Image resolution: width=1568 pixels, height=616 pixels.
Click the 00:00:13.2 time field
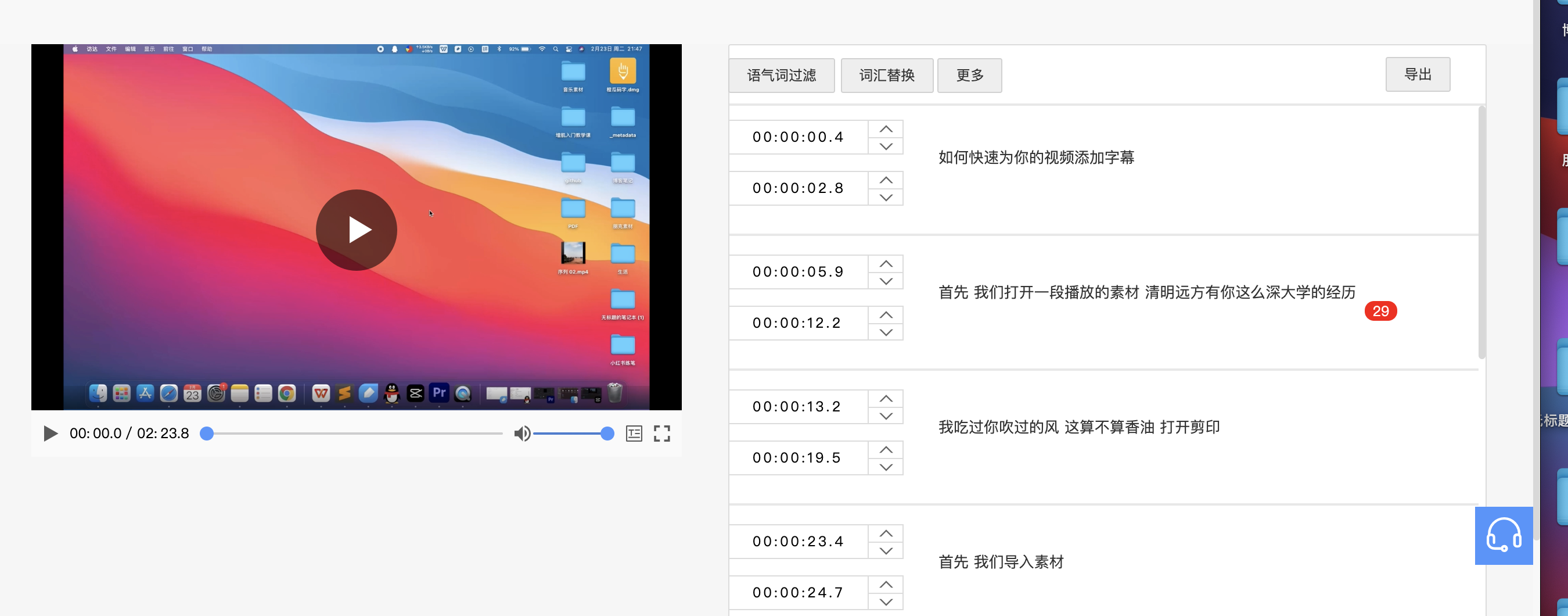point(798,406)
